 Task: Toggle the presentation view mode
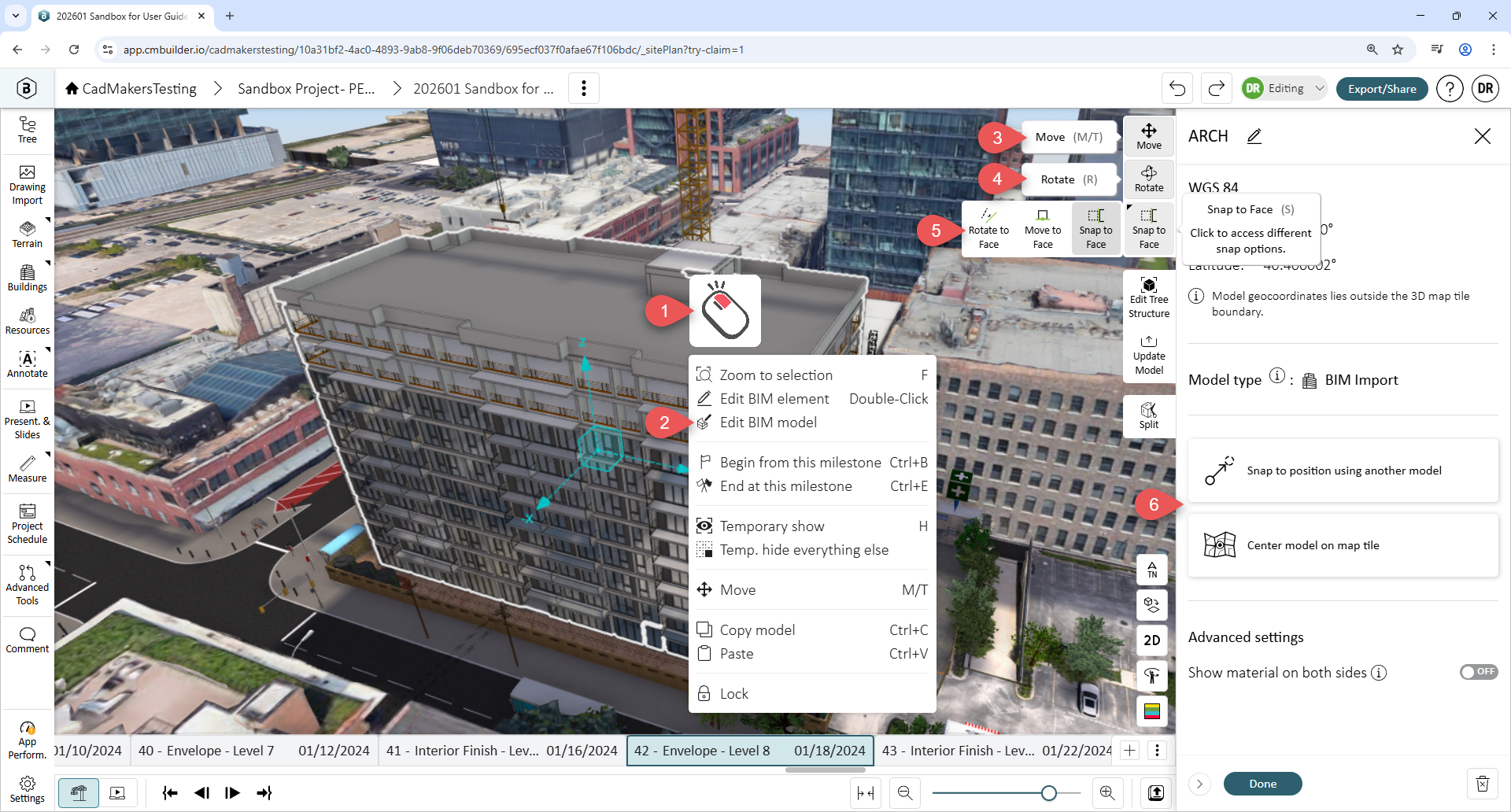point(117,793)
